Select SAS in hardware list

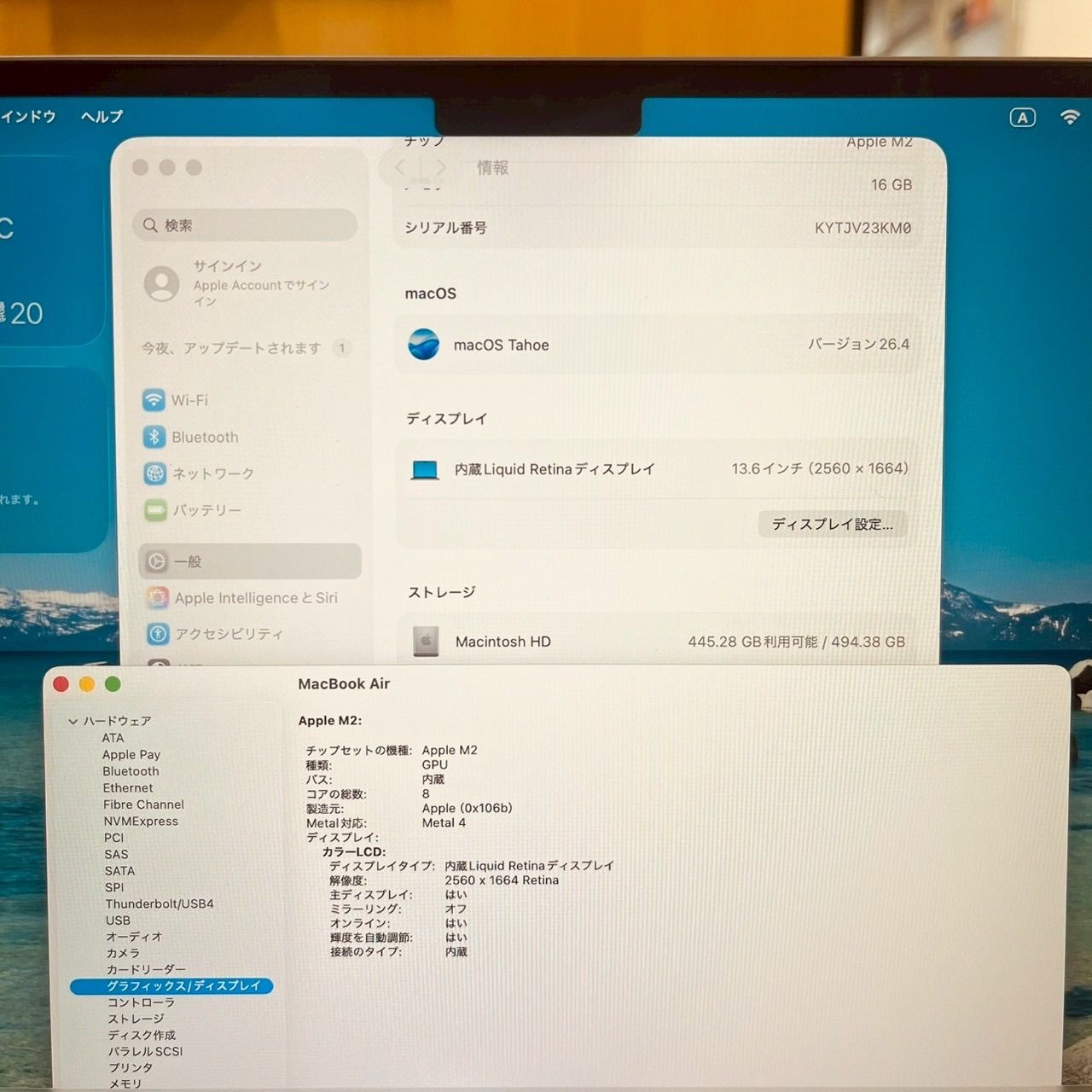coord(116,854)
